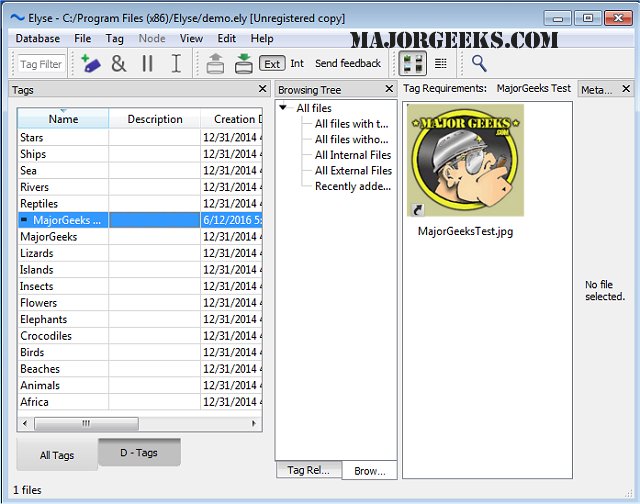
Task: Select the Stars tag row
Action: 140,138
